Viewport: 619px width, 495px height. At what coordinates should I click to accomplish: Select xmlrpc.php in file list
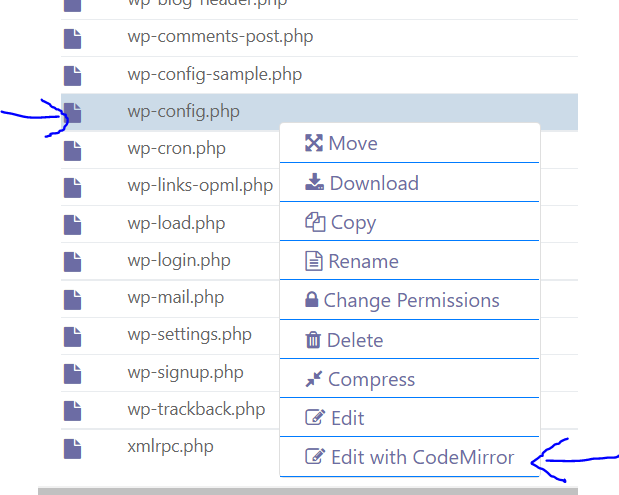[171, 448]
